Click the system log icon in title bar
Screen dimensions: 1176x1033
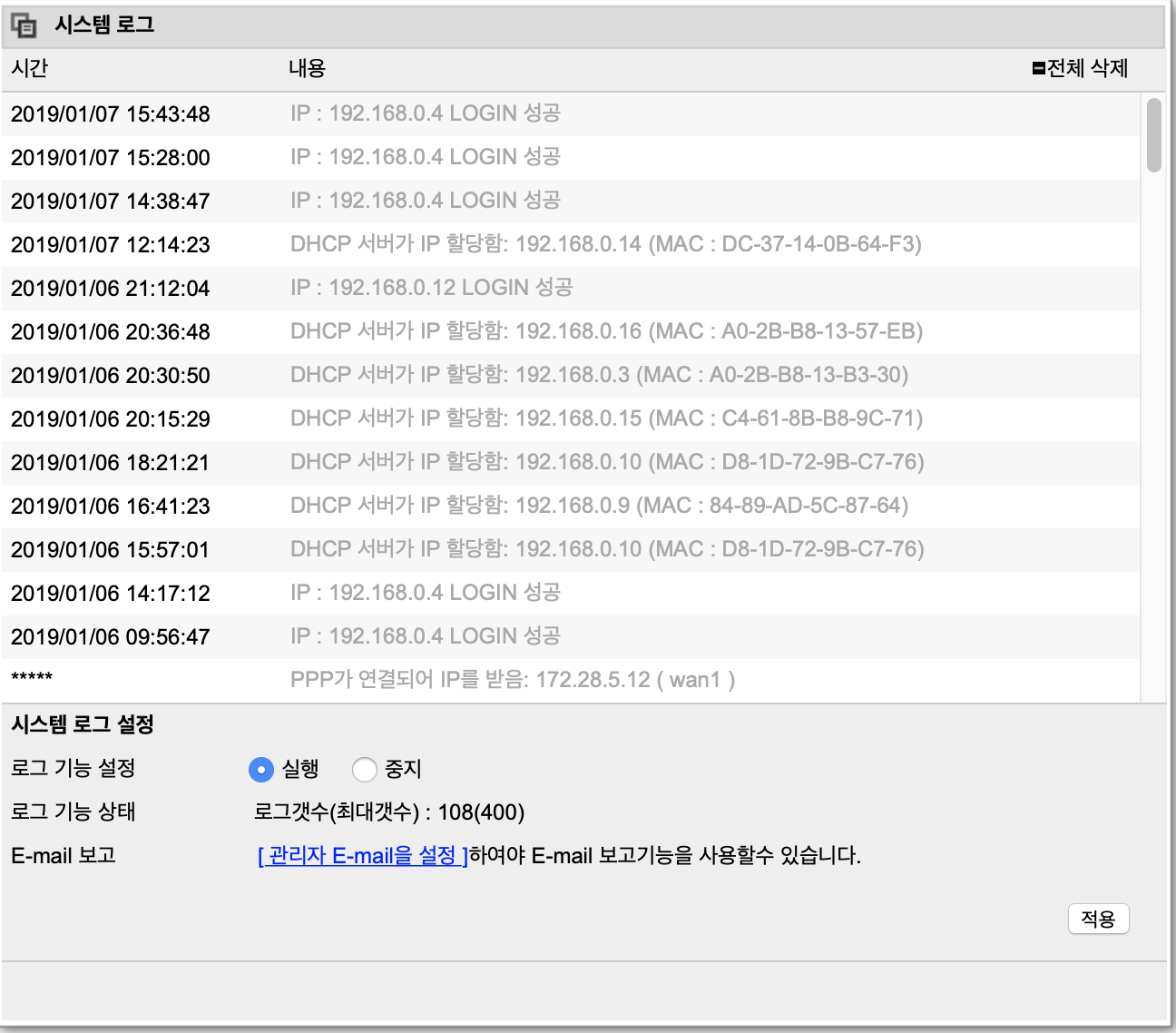[24, 25]
